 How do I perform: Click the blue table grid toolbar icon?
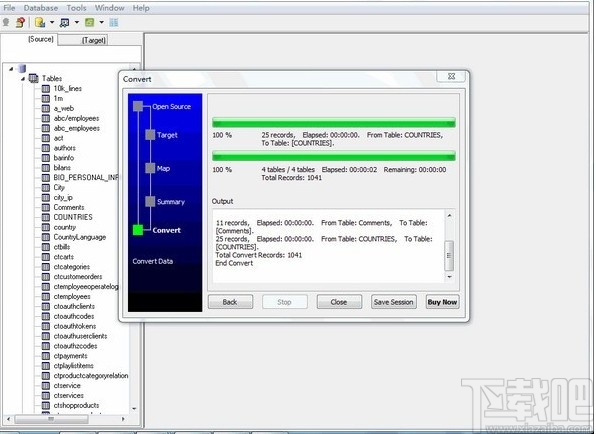pyautogui.click(x=114, y=22)
